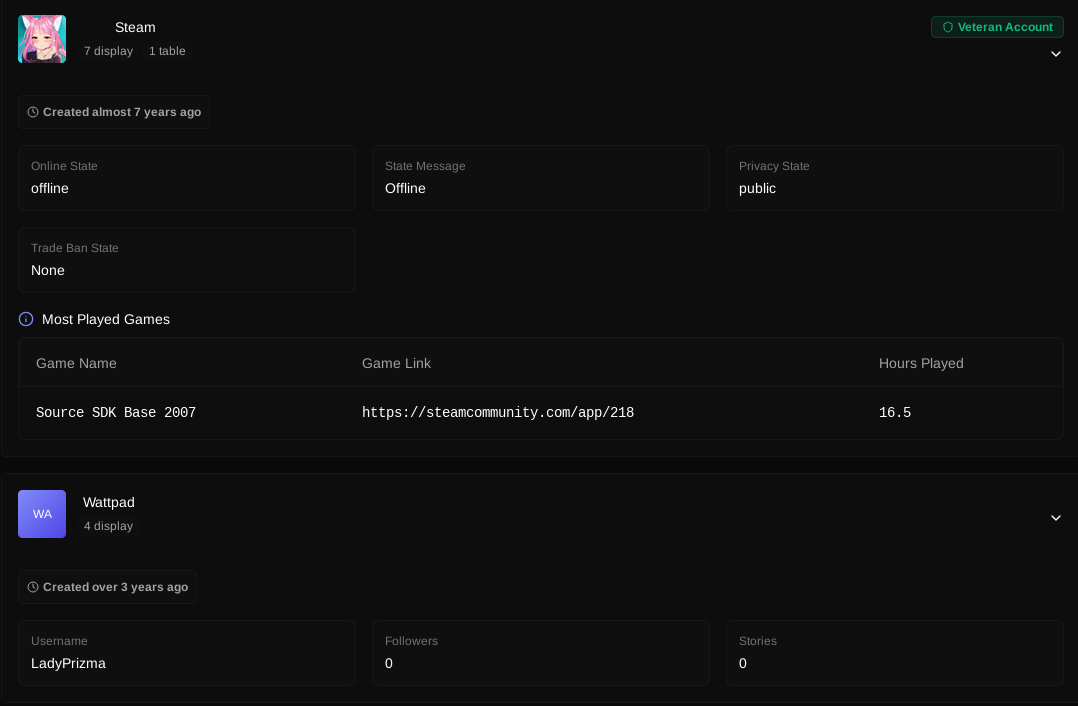Viewport: 1078px width, 706px height.
Task: Click the shield icon in Veteran Account badge
Action: 947,27
